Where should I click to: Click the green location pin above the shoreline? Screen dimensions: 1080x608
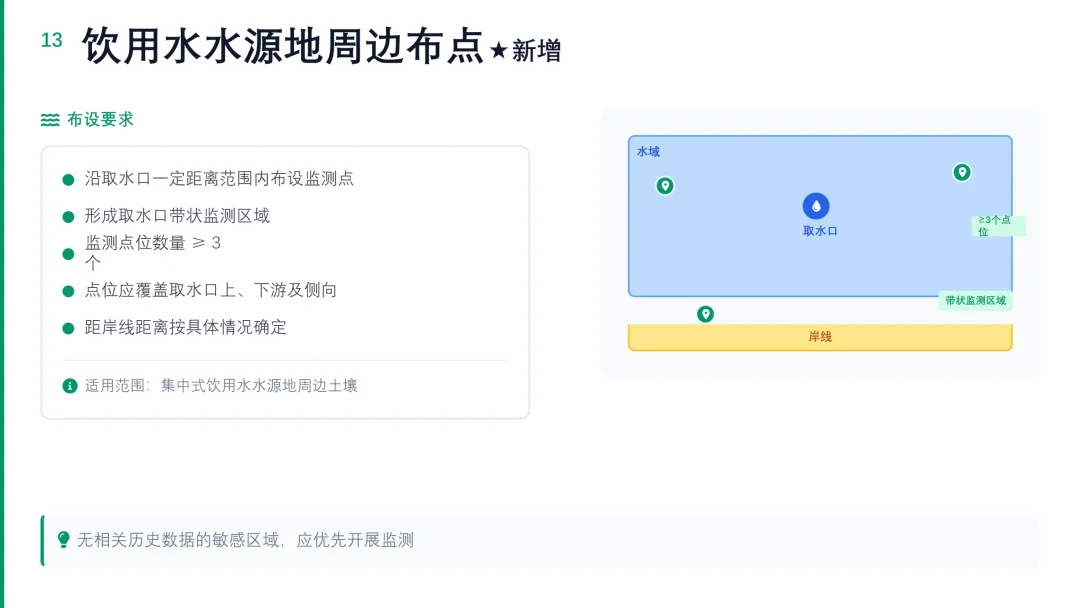click(705, 314)
